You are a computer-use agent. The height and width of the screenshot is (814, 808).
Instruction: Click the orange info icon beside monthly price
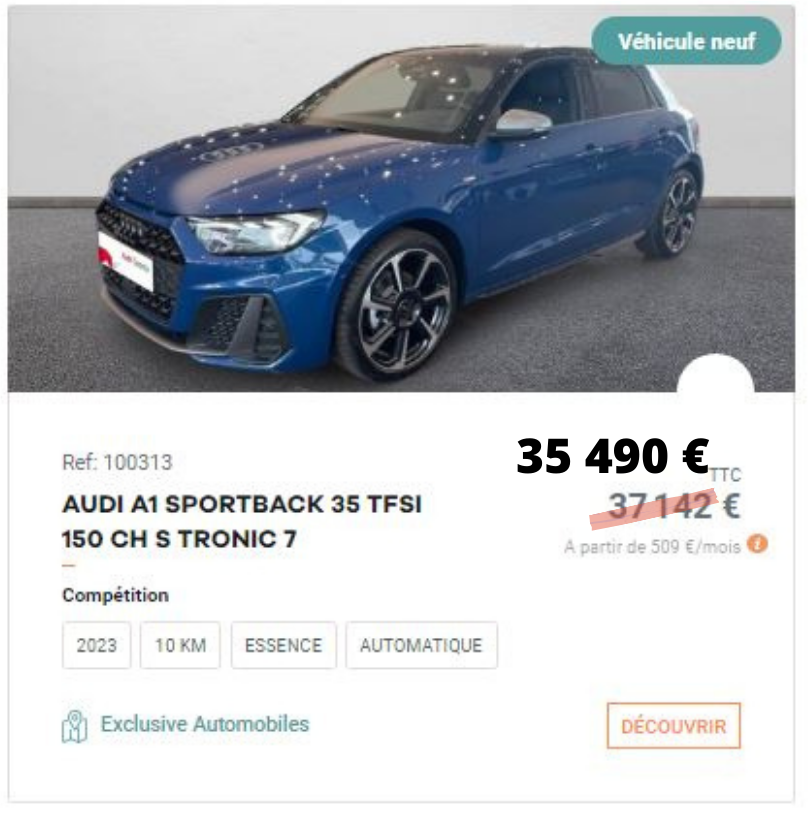[x=757, y=545]
